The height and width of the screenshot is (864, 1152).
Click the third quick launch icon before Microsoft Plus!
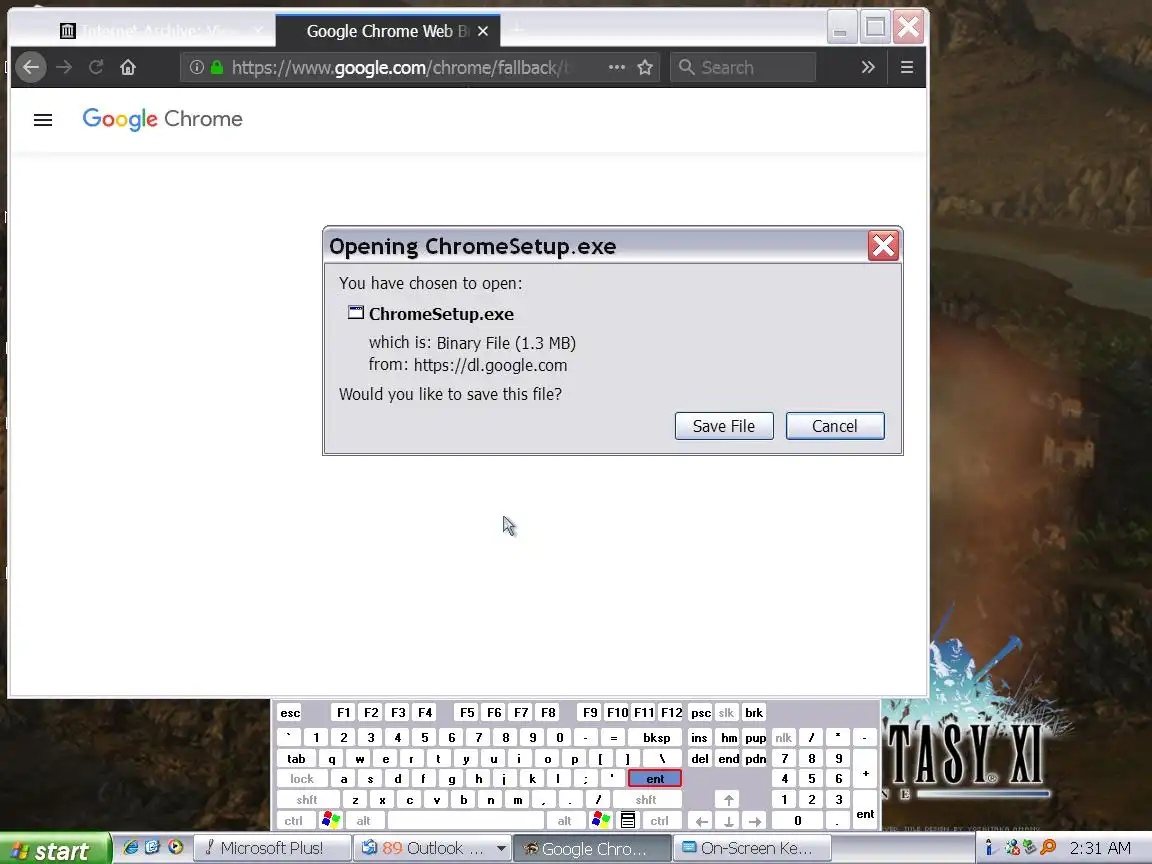pyautogui.click(x=175, y=847)
